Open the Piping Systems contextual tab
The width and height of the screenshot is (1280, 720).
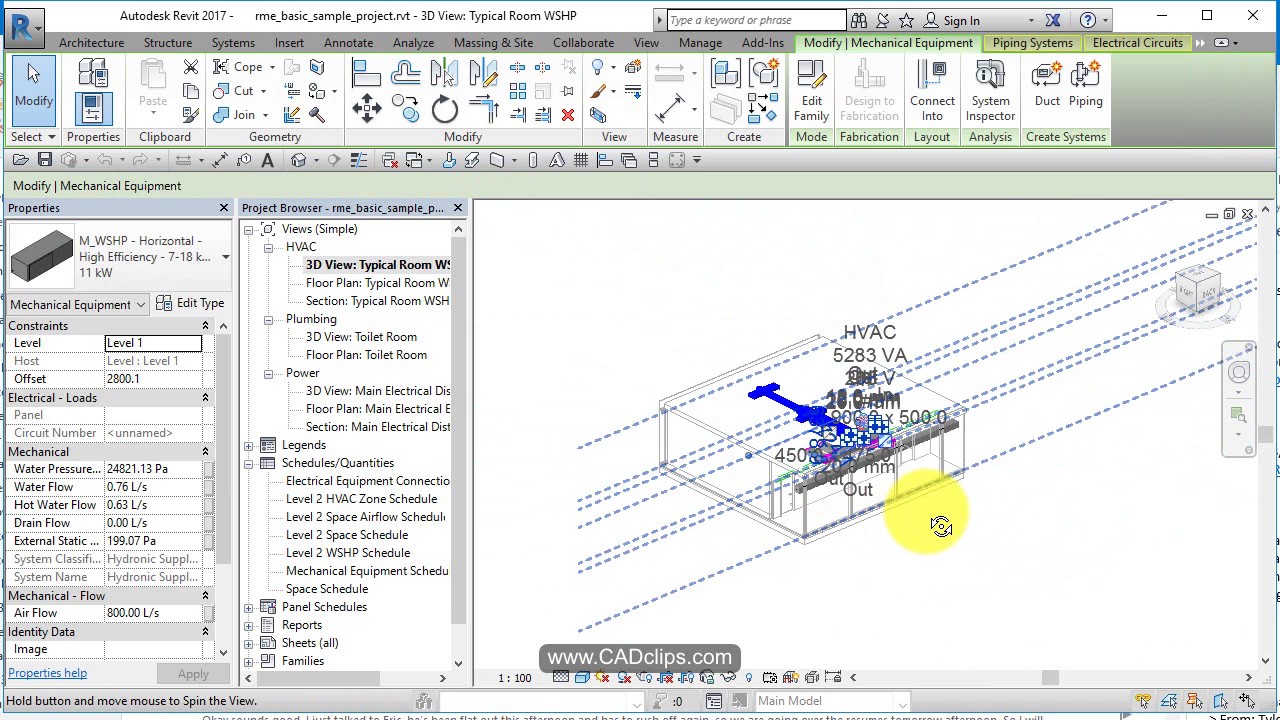[1033, 42]
